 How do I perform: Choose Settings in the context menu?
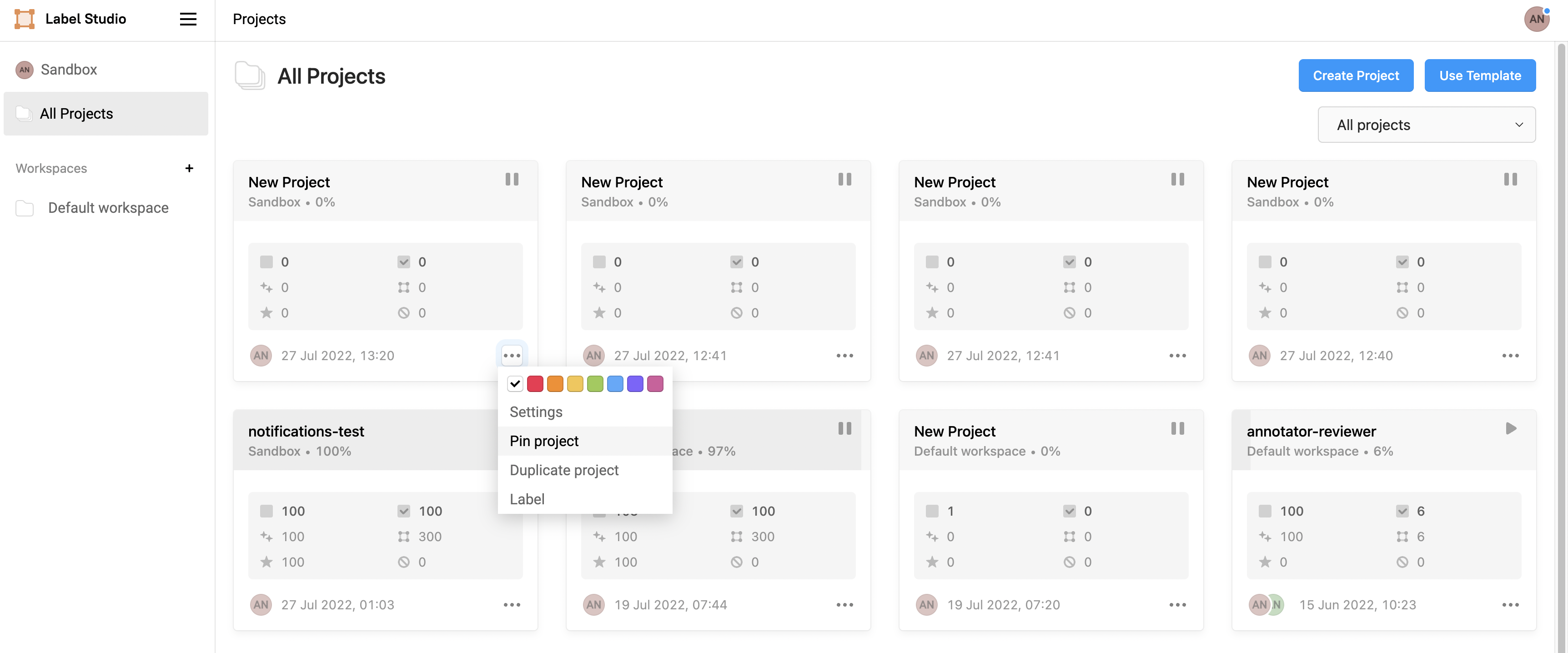(x=536, y=412)
